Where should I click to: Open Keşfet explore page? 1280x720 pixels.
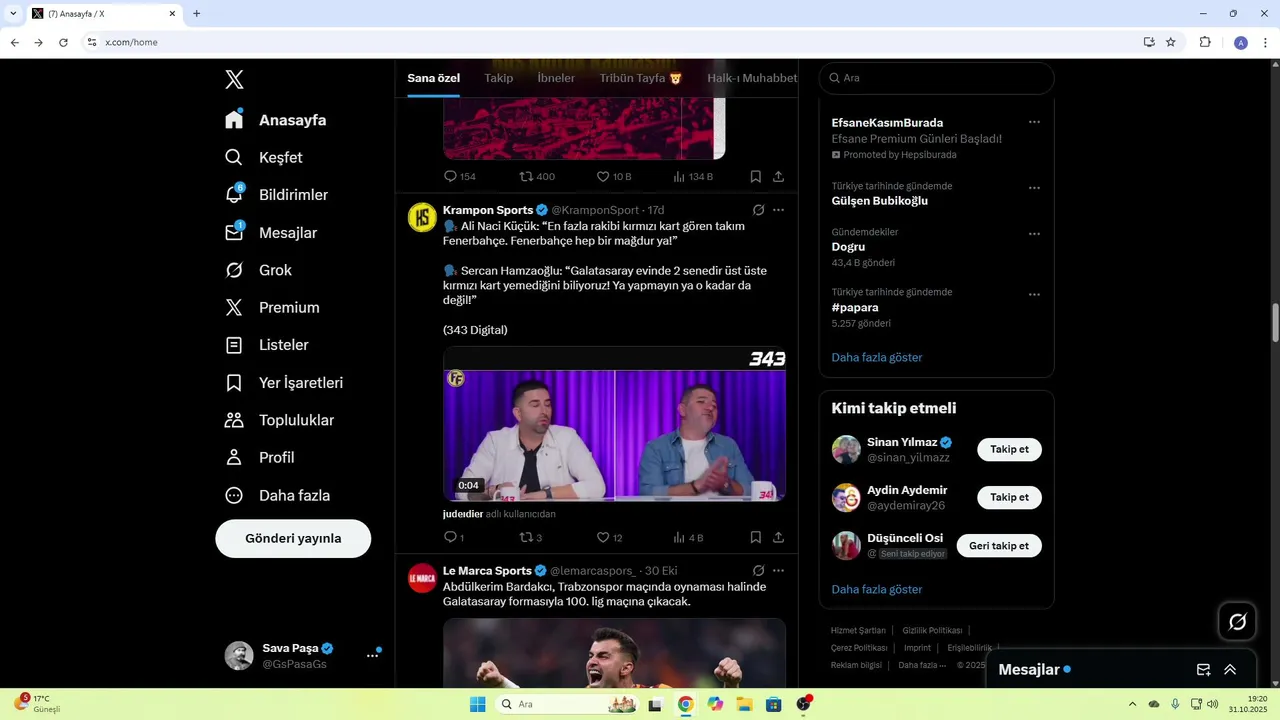pos(264,158)
